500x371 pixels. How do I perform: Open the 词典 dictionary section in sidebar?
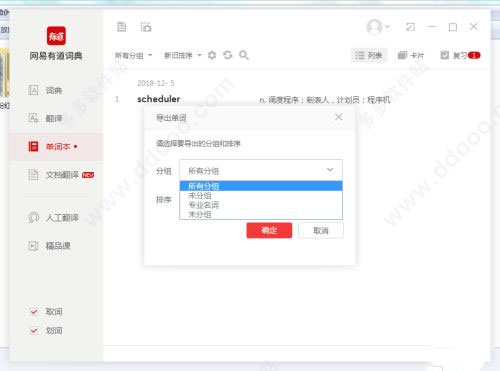(x=45, y=90)
